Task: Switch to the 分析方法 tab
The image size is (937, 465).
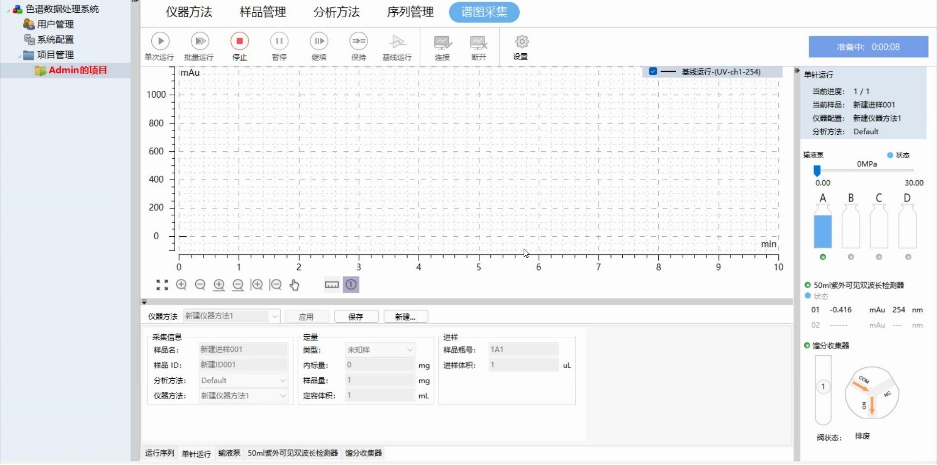Action: point(336,12)
